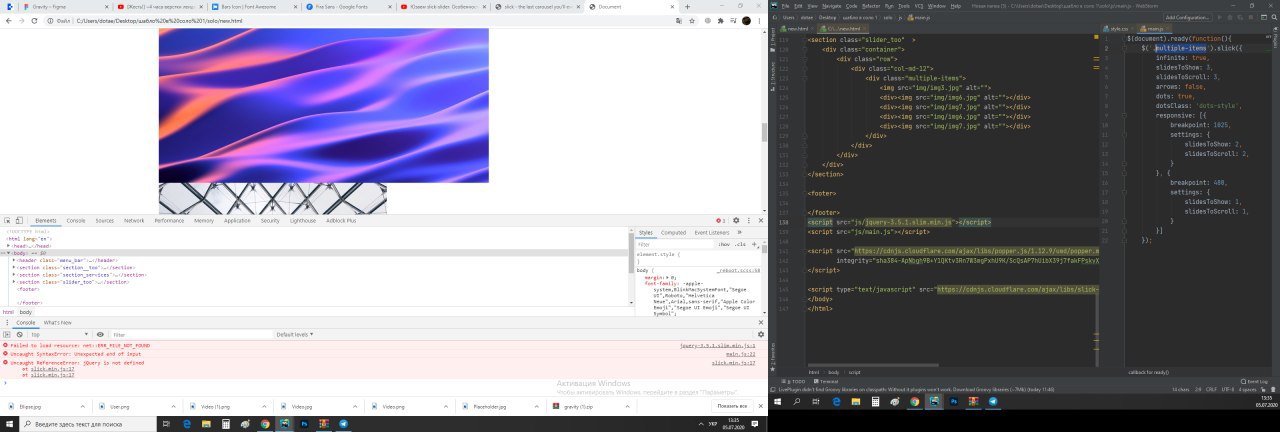Open the Adblock Plus tab
Image resolution: width=1280 pixels, height=432 pixels.
pos(341,220)
